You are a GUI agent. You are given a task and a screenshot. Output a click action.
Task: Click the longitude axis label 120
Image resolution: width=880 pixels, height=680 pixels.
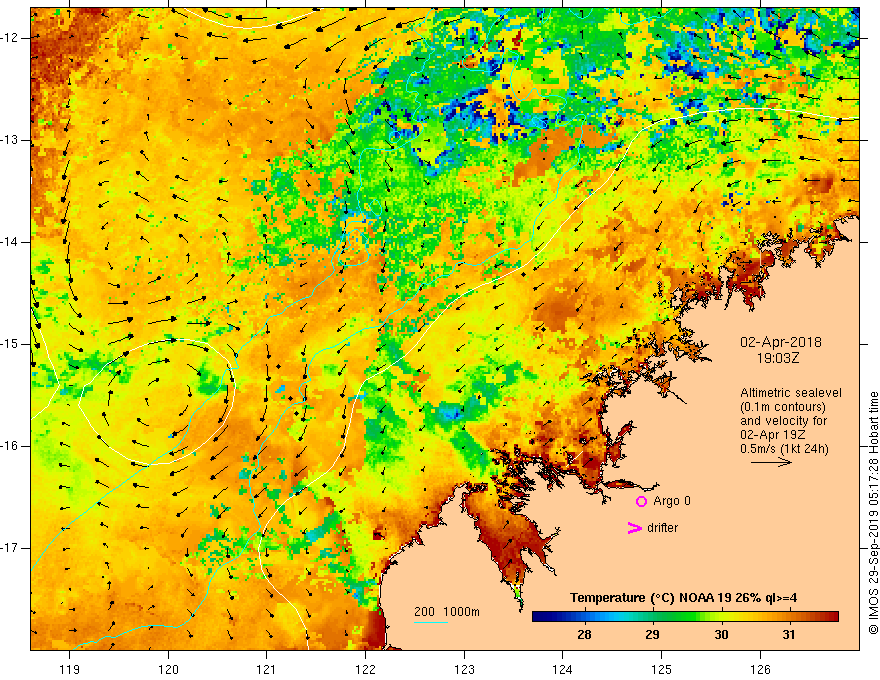(168, 669)
